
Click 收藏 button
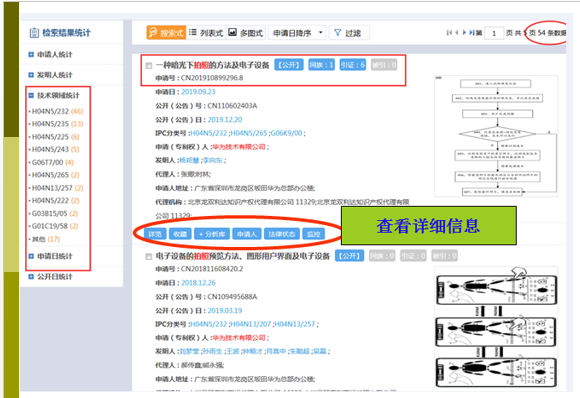point(180,234)
